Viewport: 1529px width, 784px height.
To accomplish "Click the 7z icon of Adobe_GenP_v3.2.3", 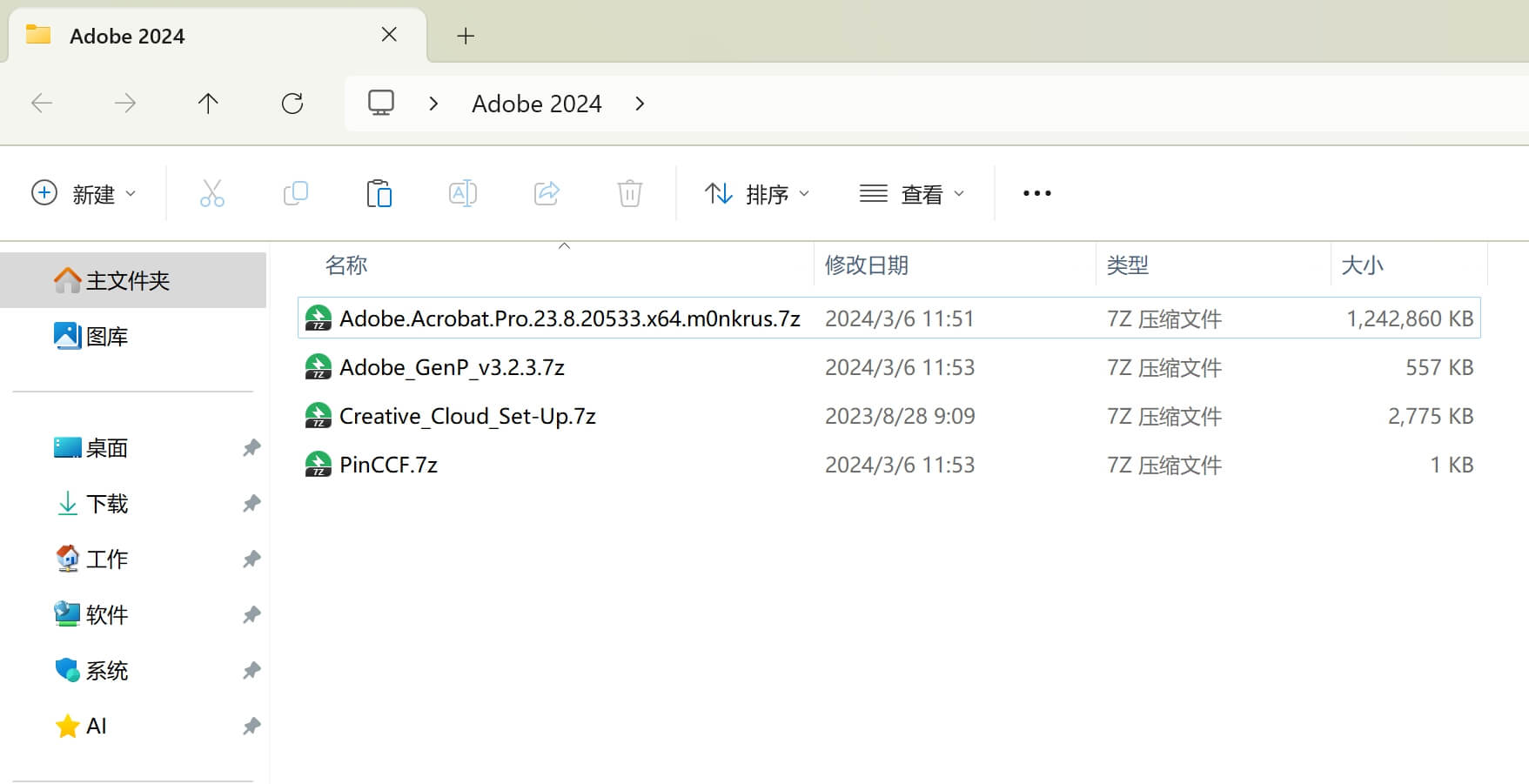I will [319, 367].
